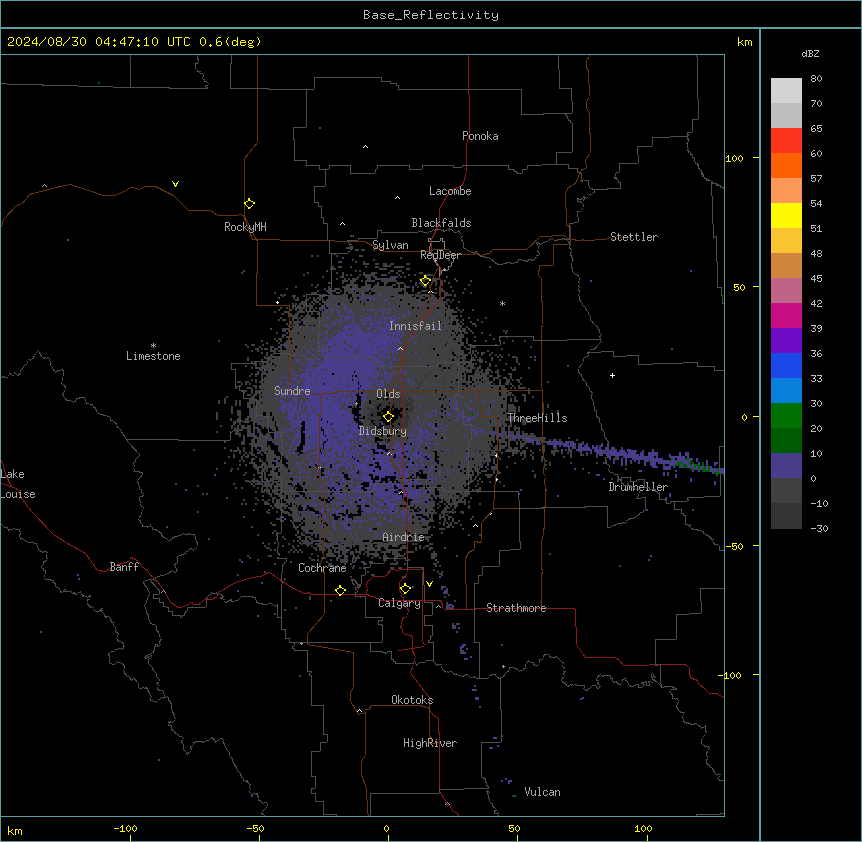The width and height of the screenshot is (862, 842).
Task: Click the Cochrane town label
Action: [322, 568]
